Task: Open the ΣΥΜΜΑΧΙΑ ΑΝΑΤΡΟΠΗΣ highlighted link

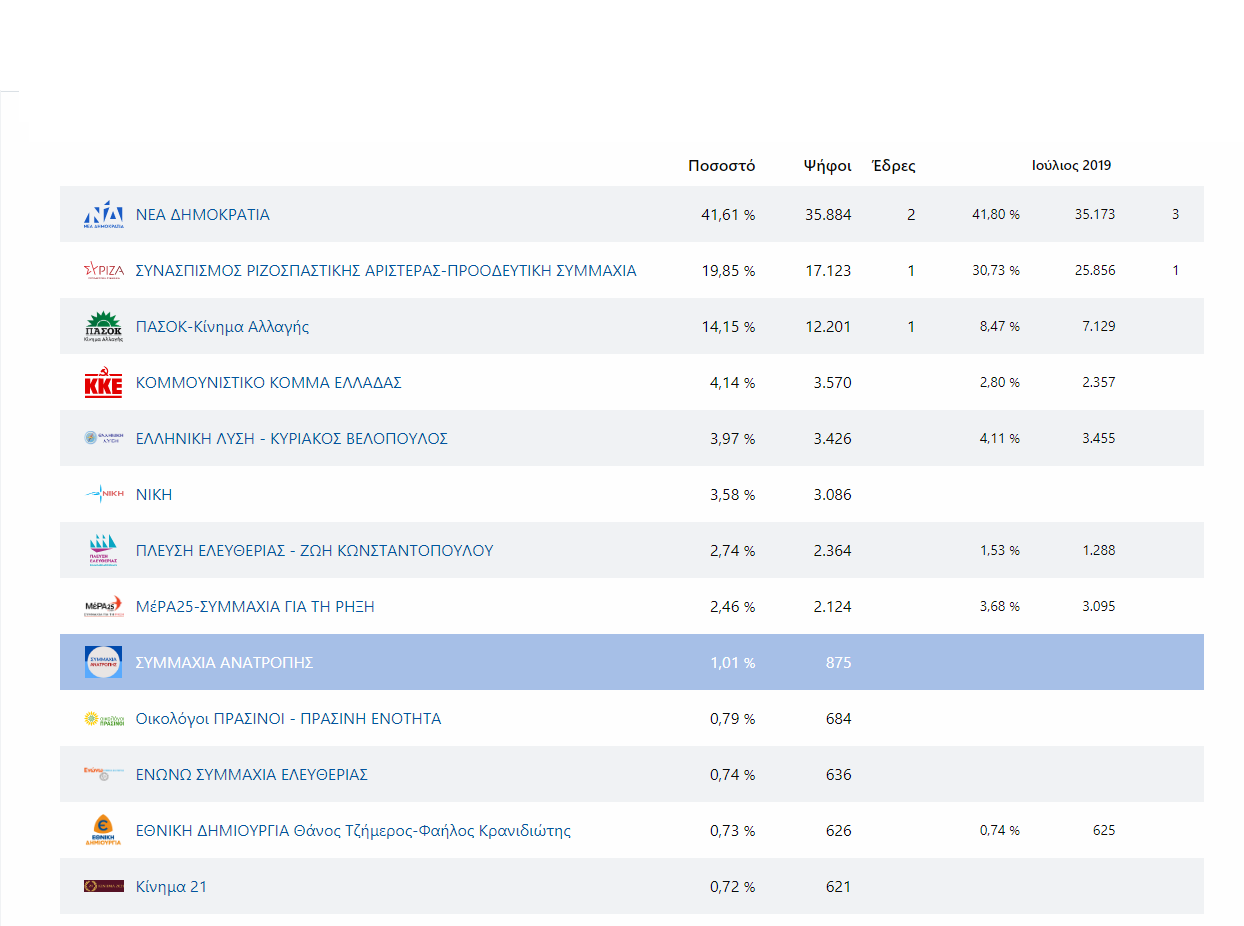Action: point(225,663)
